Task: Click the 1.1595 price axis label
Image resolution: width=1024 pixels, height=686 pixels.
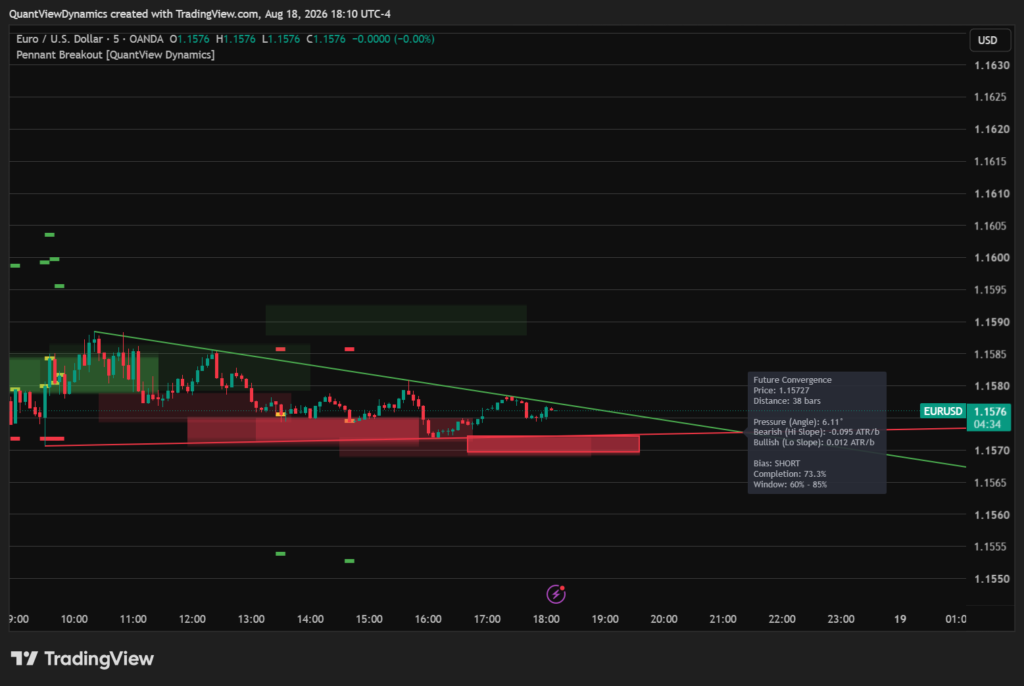Action: pyautogui.click(x=991, y=290)
